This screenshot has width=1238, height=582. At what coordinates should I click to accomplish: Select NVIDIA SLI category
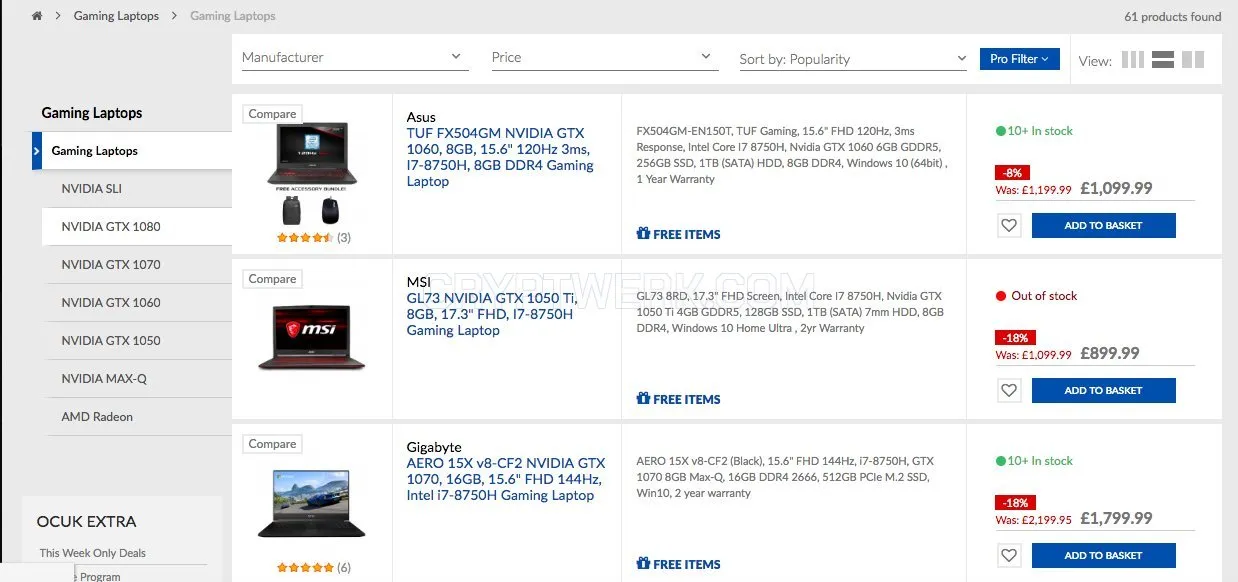pos(137,189)
